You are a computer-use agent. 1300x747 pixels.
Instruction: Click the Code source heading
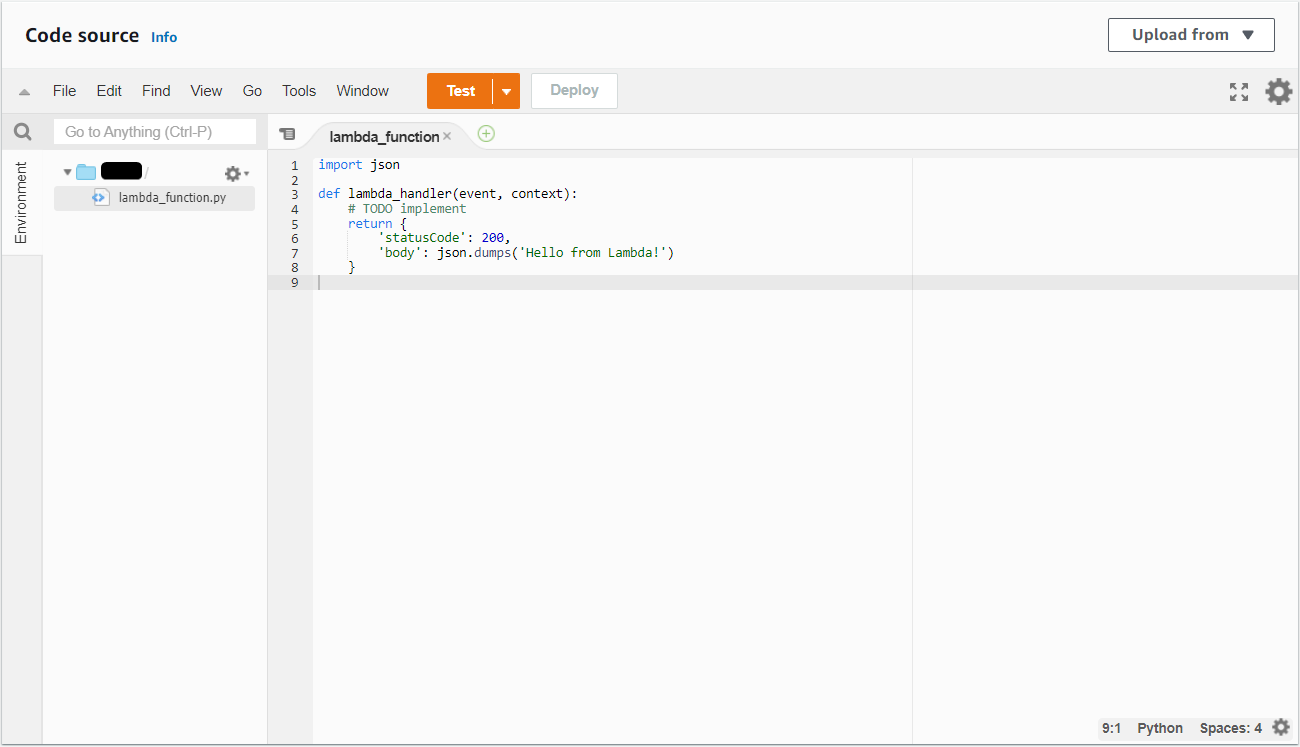pos(82,35)
